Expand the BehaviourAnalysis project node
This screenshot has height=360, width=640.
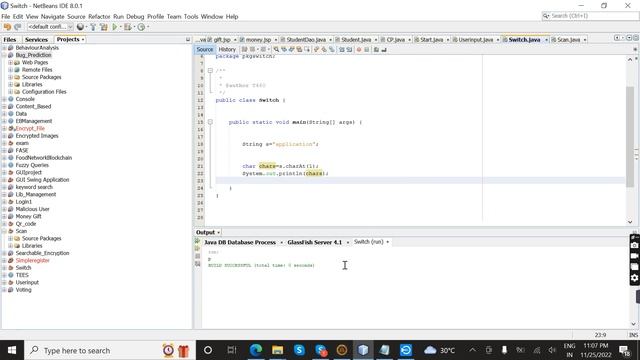[x=4, y=48]
